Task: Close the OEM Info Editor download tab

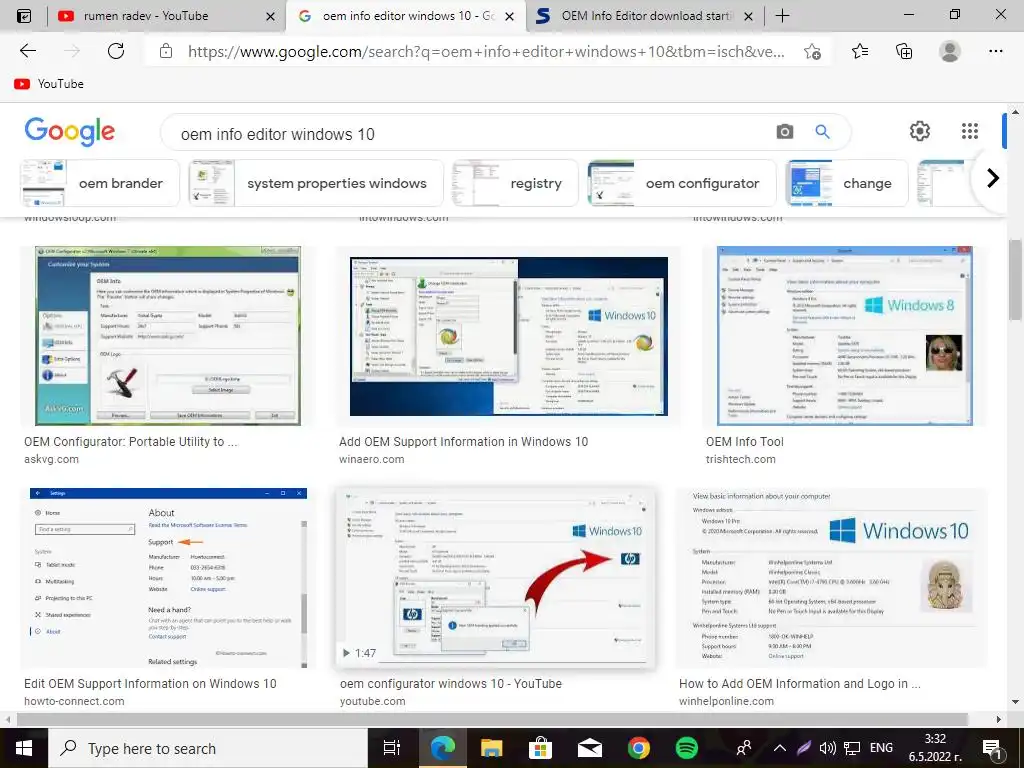Action: pos(748,16)
